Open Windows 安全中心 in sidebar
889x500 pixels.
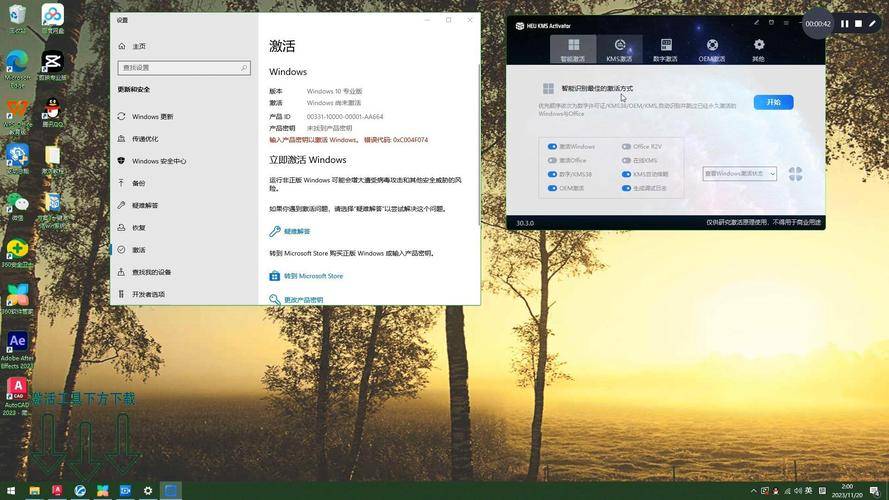[x=184, y=161]
